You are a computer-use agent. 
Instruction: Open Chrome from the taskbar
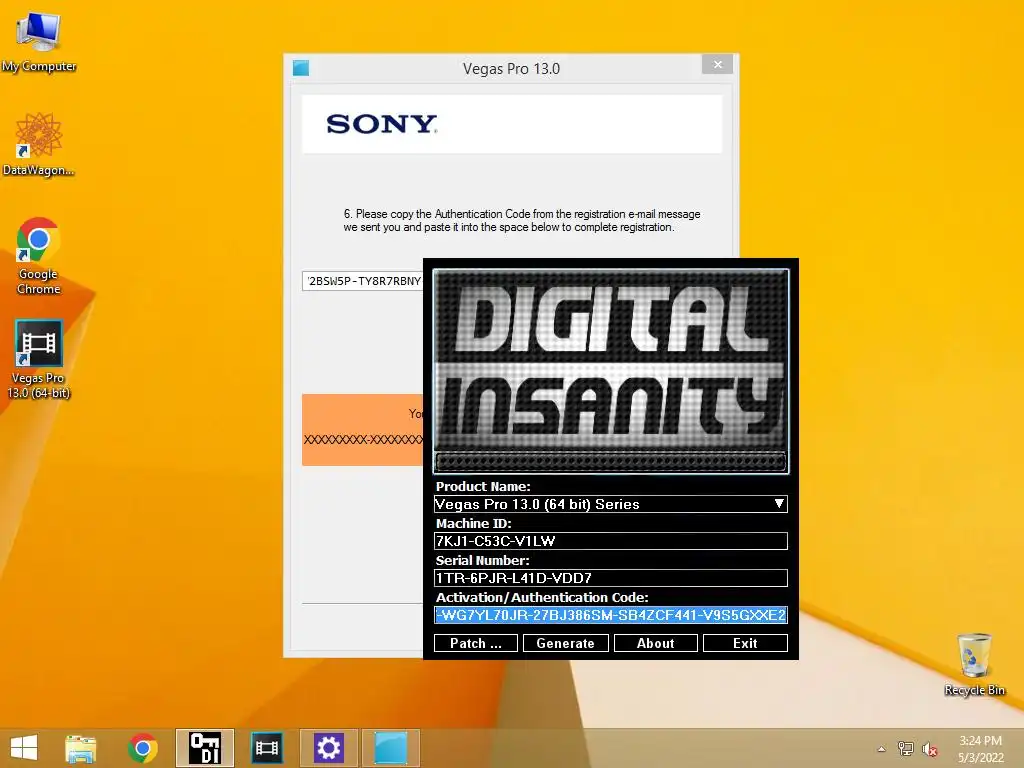click(x=143, y=748)
